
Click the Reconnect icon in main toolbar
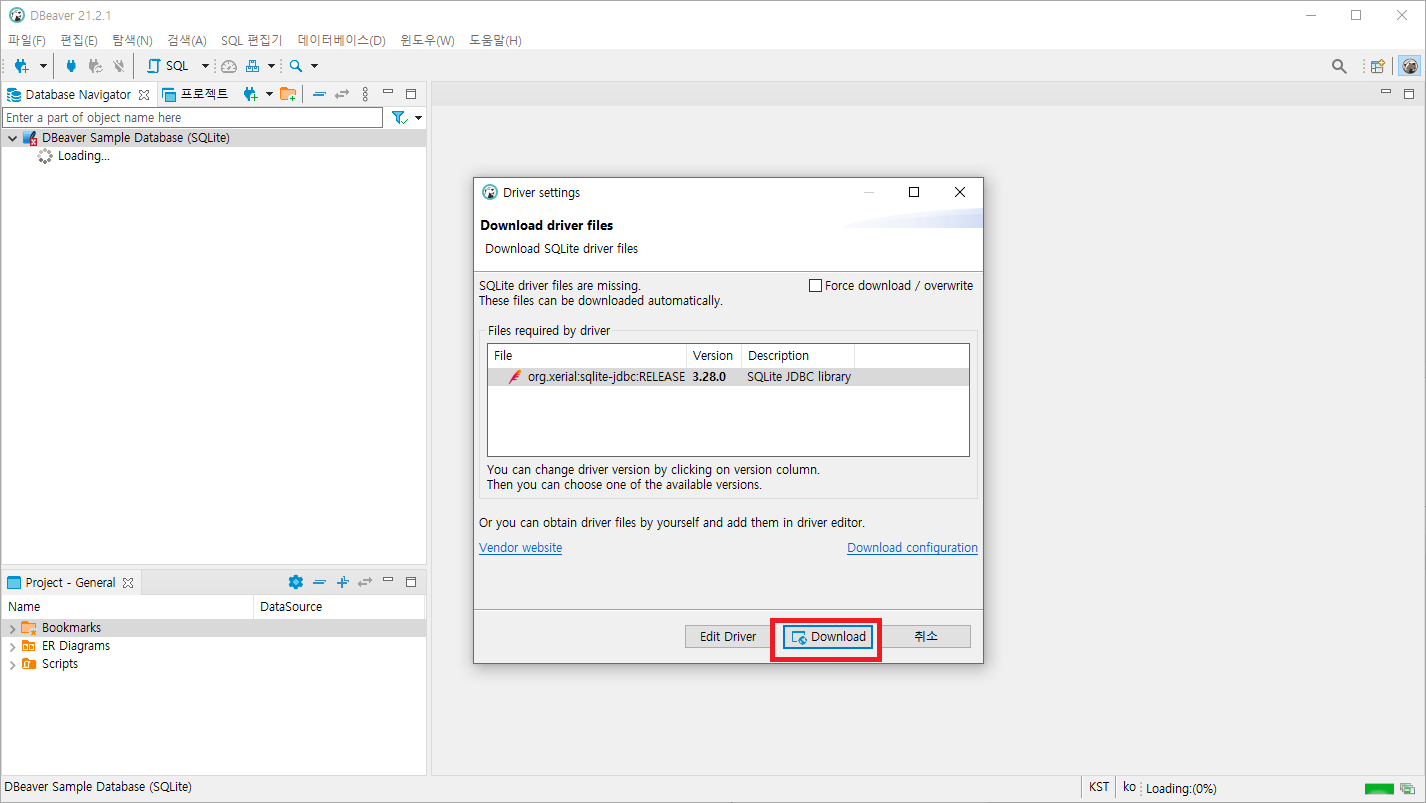95,66
